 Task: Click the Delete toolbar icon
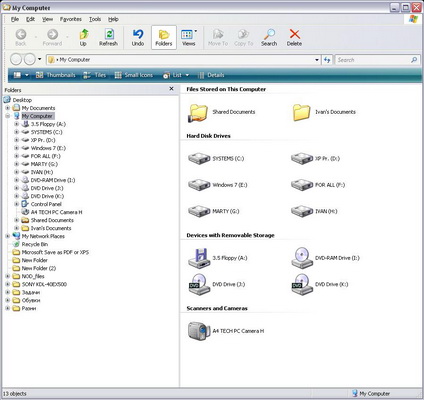294,37
